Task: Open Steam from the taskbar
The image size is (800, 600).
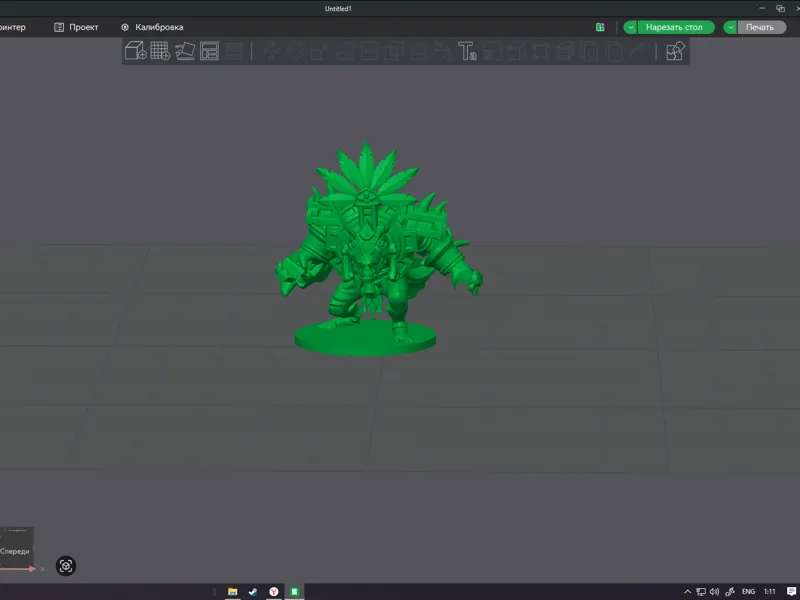Action: pyautogui.click(x=253, y=591)
